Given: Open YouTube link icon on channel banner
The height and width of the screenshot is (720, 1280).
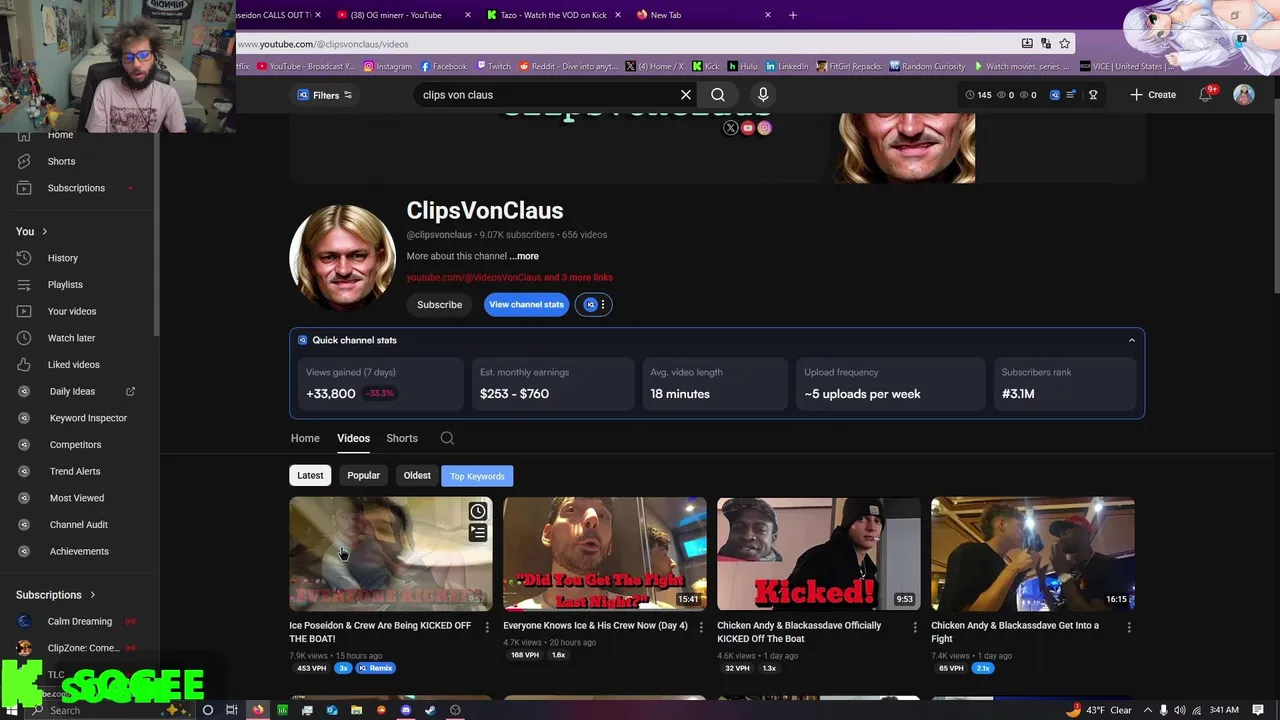Looking at the screenshot, I should tap(747, 128).
